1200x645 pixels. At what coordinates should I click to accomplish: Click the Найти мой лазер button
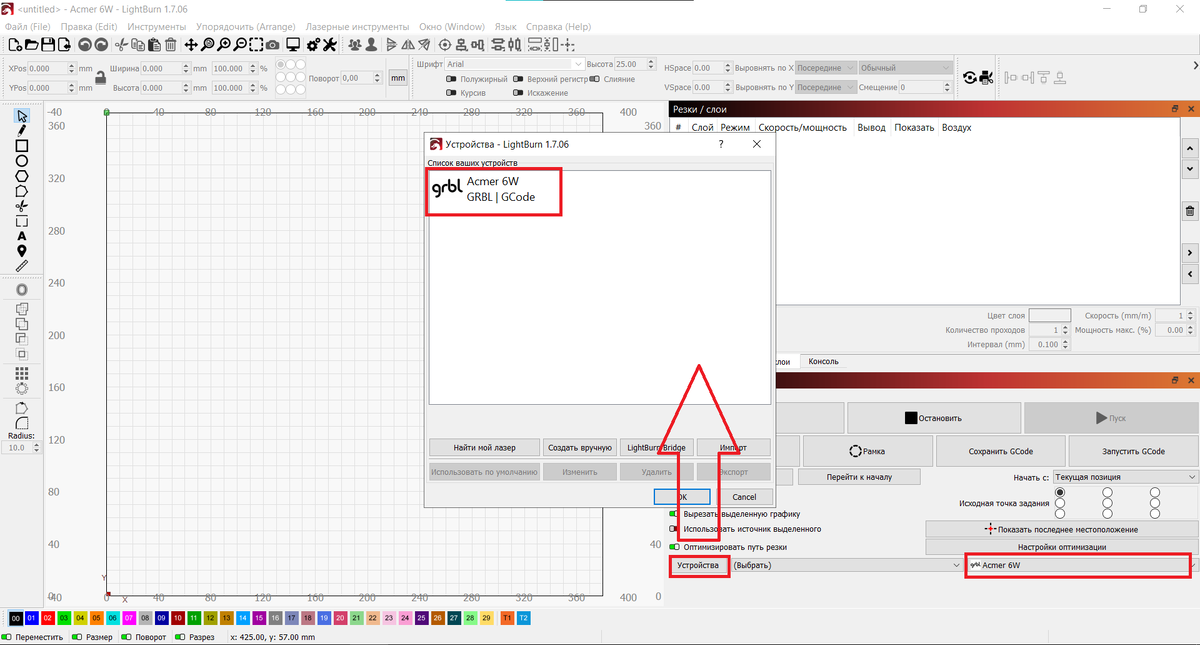pos(484,447)
